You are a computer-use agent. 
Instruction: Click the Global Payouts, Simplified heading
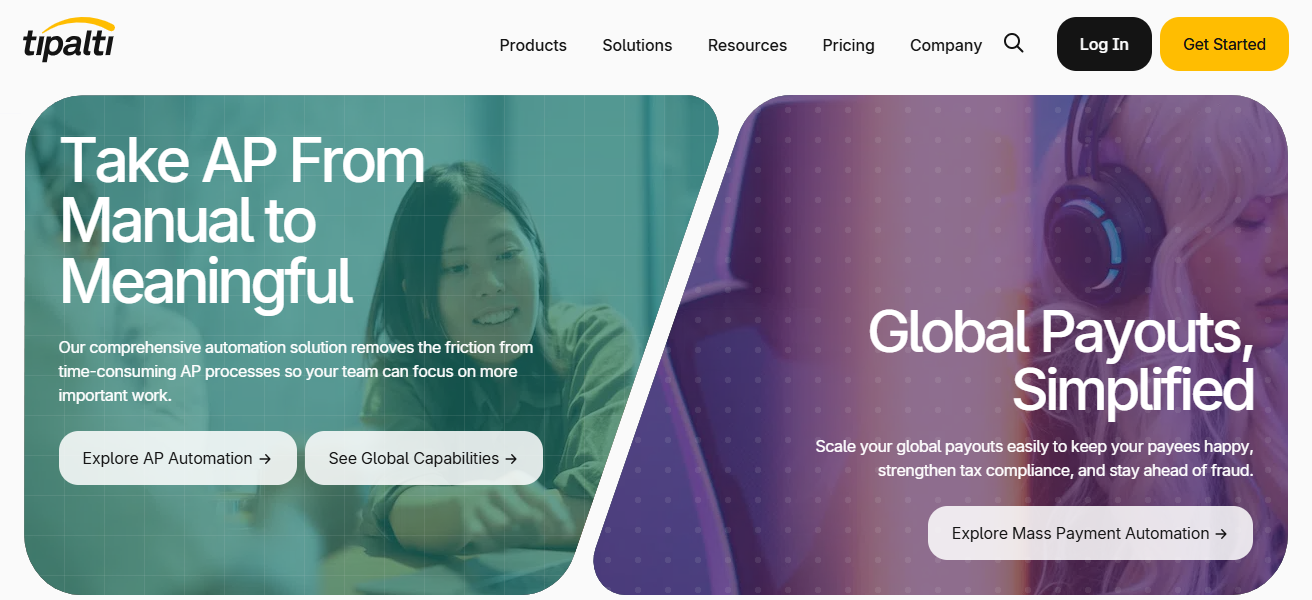1061,360
